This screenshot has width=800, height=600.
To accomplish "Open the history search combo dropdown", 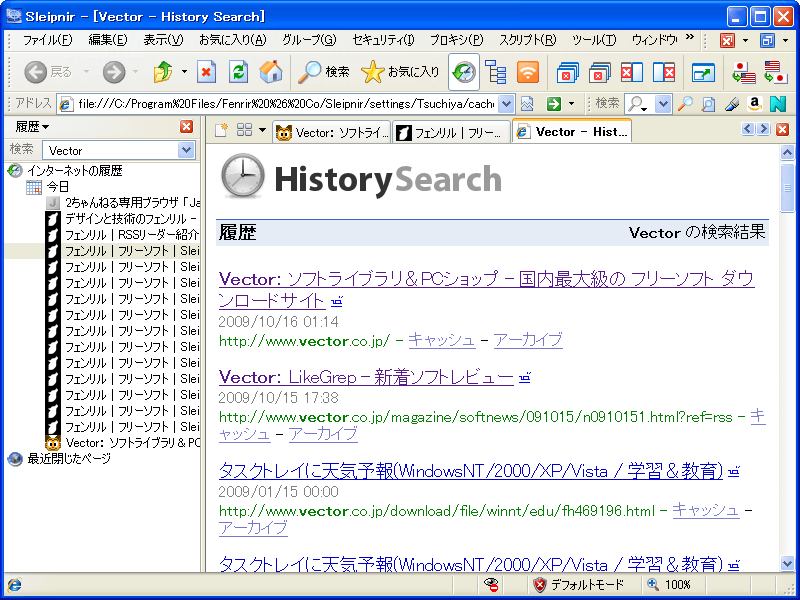I will 186,150.
